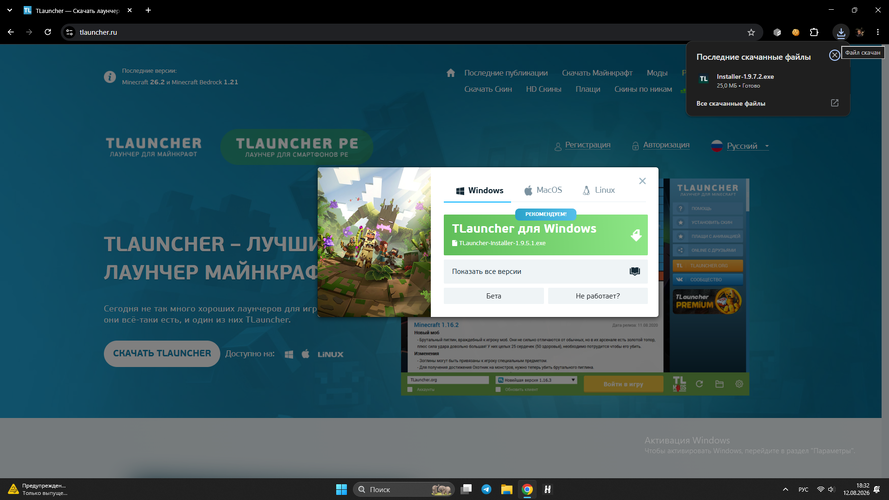889x500 pixels.
Task: Close the recent downloads popup
Action: pos(834,55)
